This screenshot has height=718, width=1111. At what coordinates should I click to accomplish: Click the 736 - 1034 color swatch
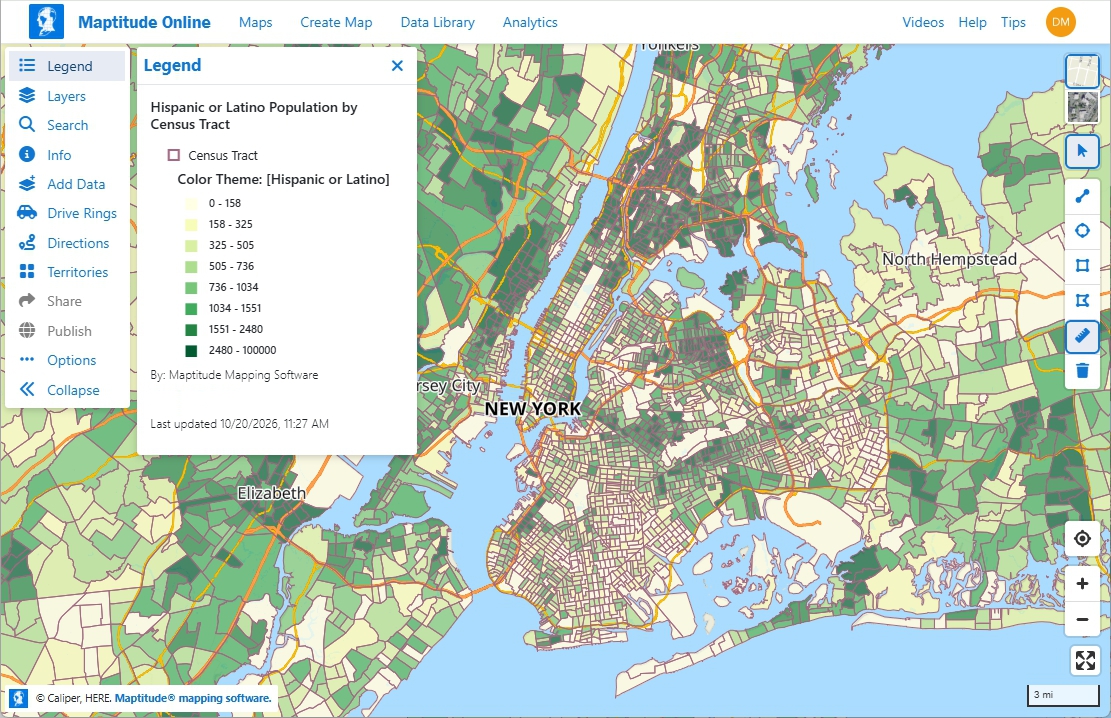pos(191,288)
